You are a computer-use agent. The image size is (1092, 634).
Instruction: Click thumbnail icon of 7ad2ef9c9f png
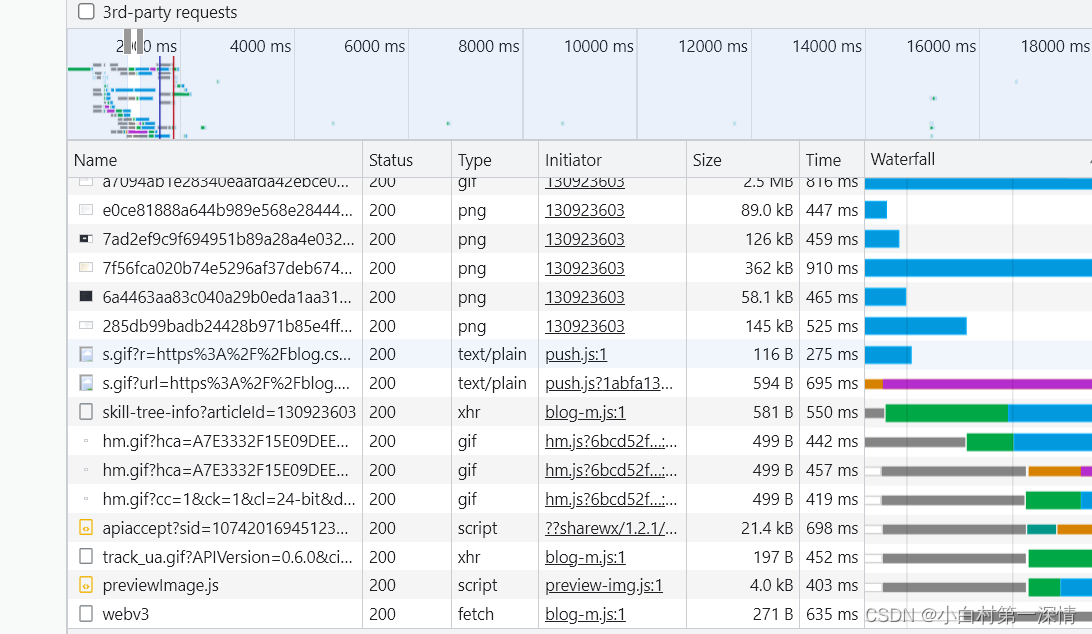click(x=86, y=239)
